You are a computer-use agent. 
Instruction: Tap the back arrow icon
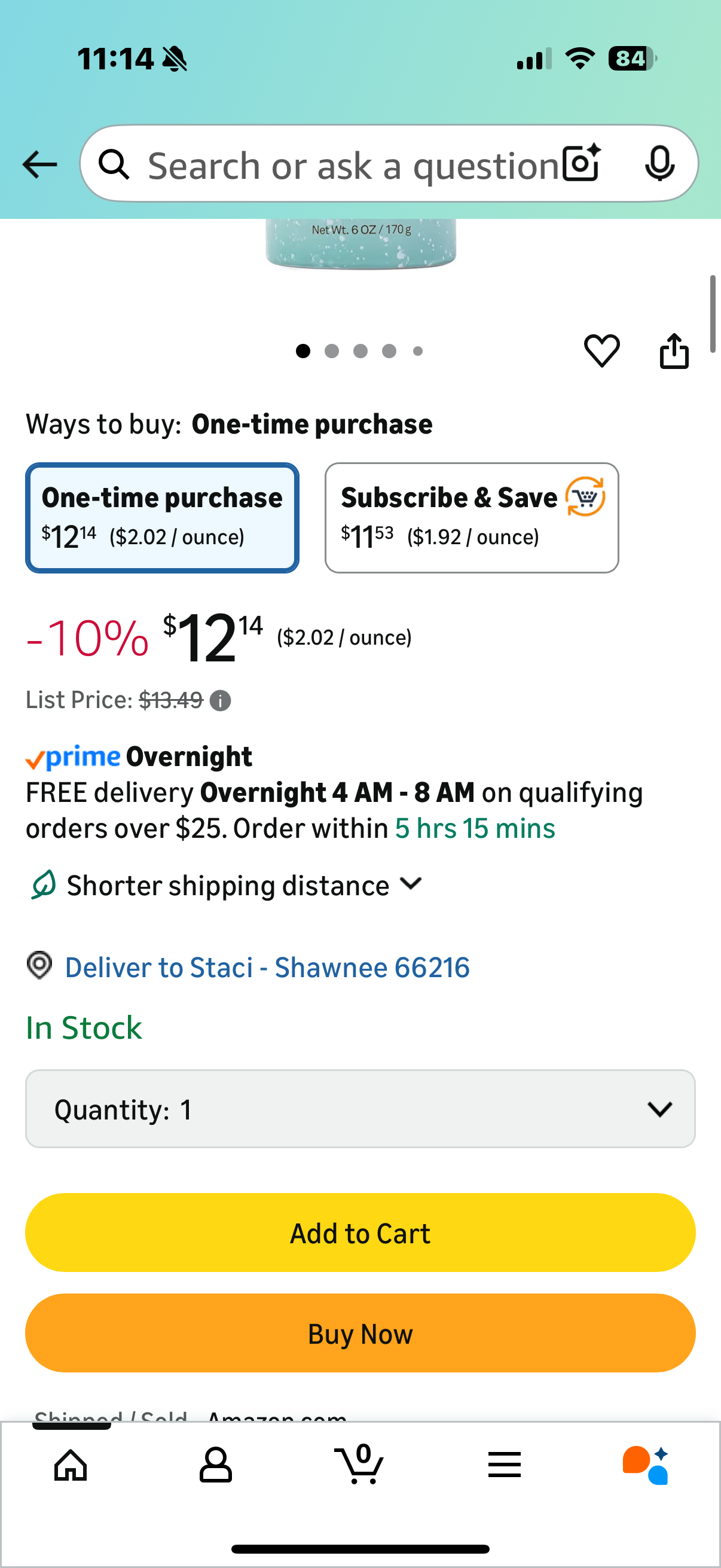[39, 164]
